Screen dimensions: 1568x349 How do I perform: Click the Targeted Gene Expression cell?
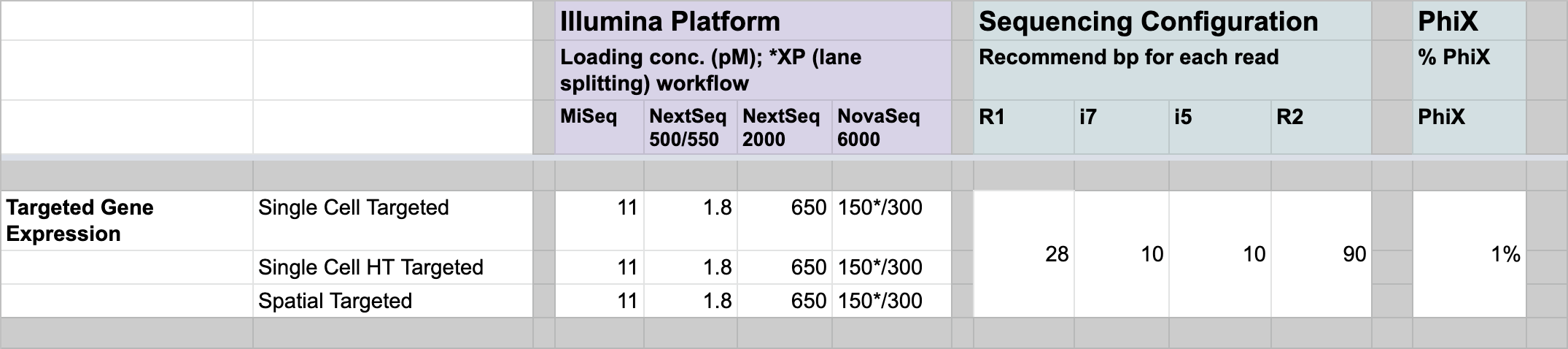tap(127, 220)
